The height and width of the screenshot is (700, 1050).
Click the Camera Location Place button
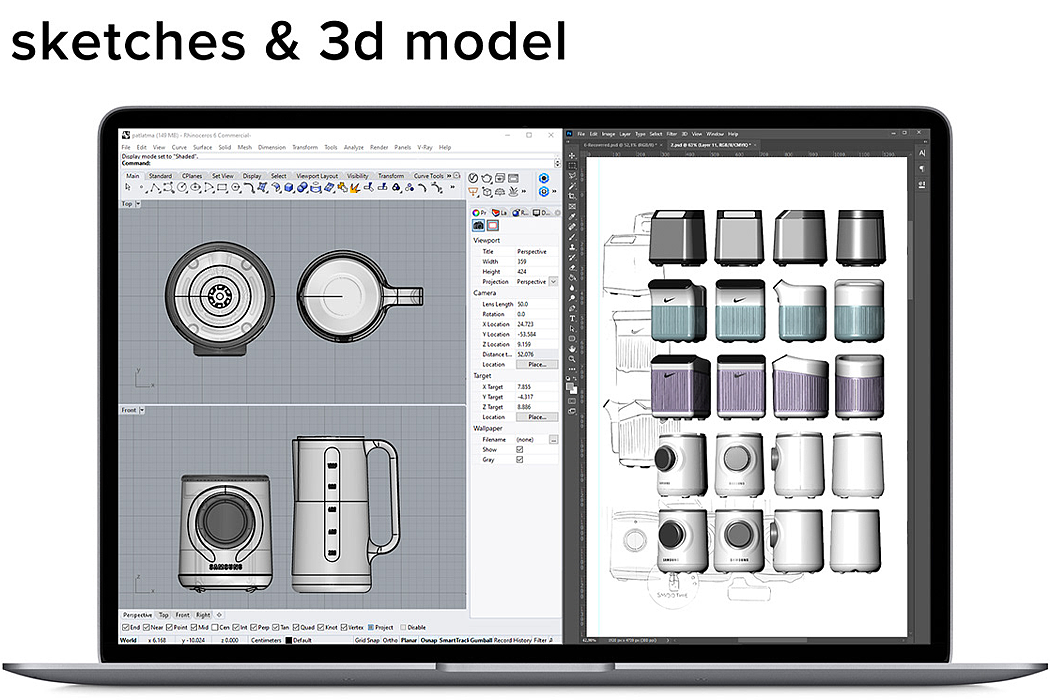coord(536,364)
